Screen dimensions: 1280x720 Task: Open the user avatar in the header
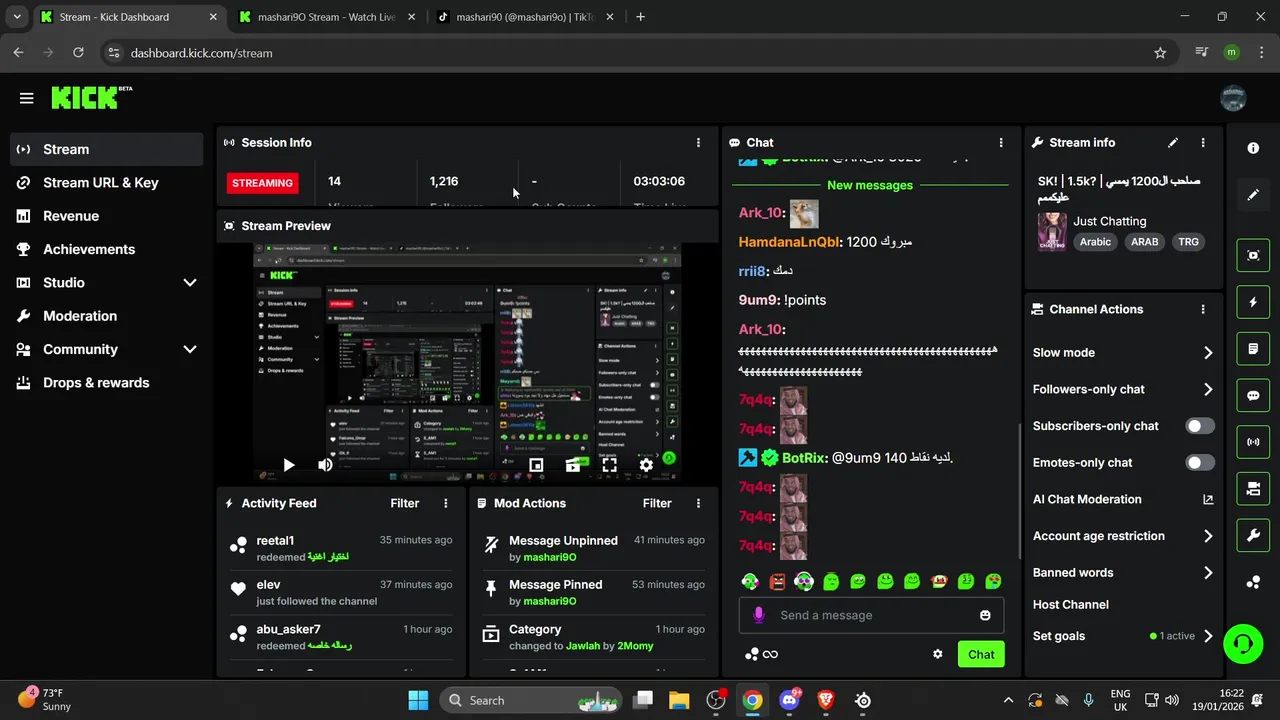pos(1233,98)
